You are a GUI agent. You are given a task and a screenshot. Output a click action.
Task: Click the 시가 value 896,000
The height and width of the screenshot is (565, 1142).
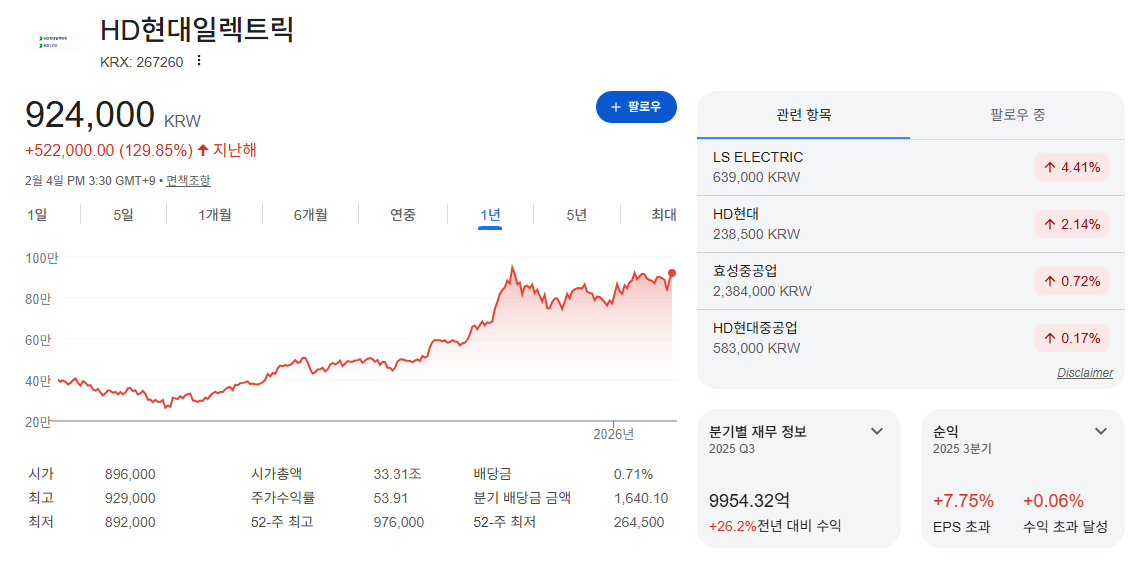tap(130, 475)
